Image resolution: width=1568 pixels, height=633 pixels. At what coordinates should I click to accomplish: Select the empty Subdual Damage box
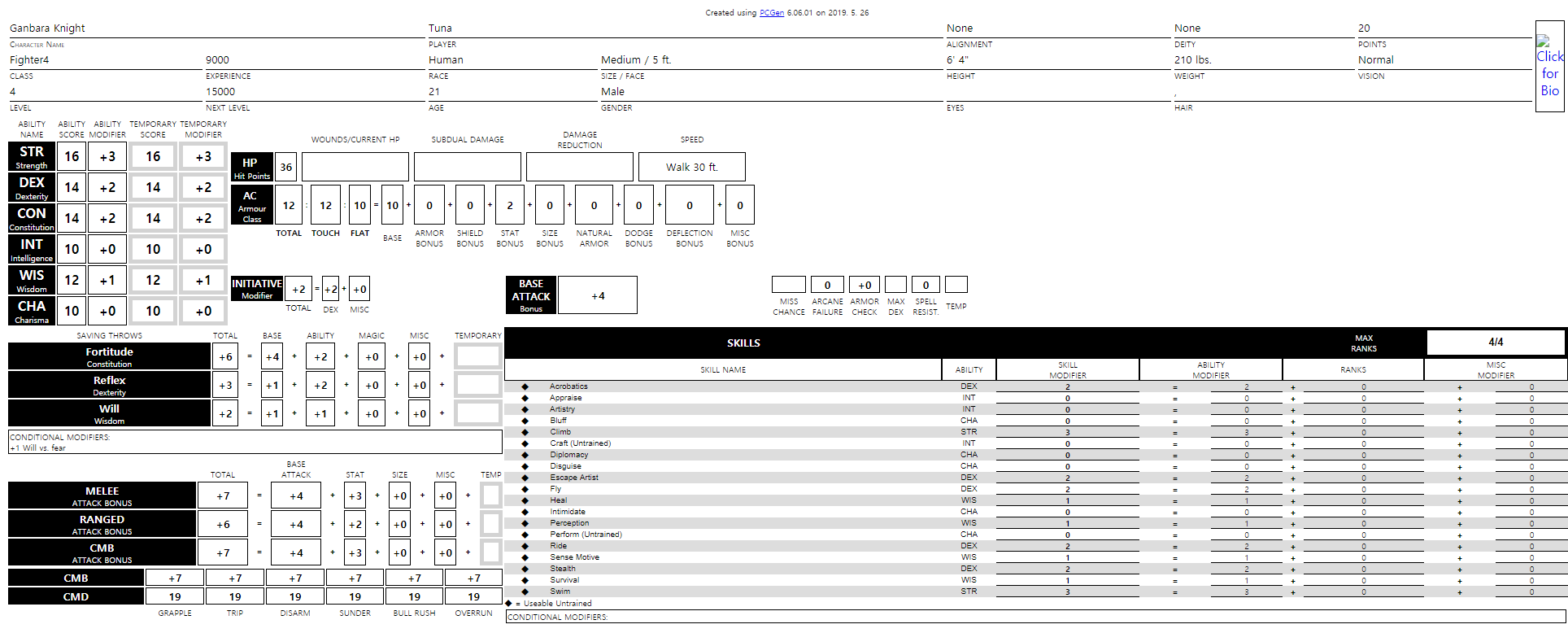tap(467, 167)
